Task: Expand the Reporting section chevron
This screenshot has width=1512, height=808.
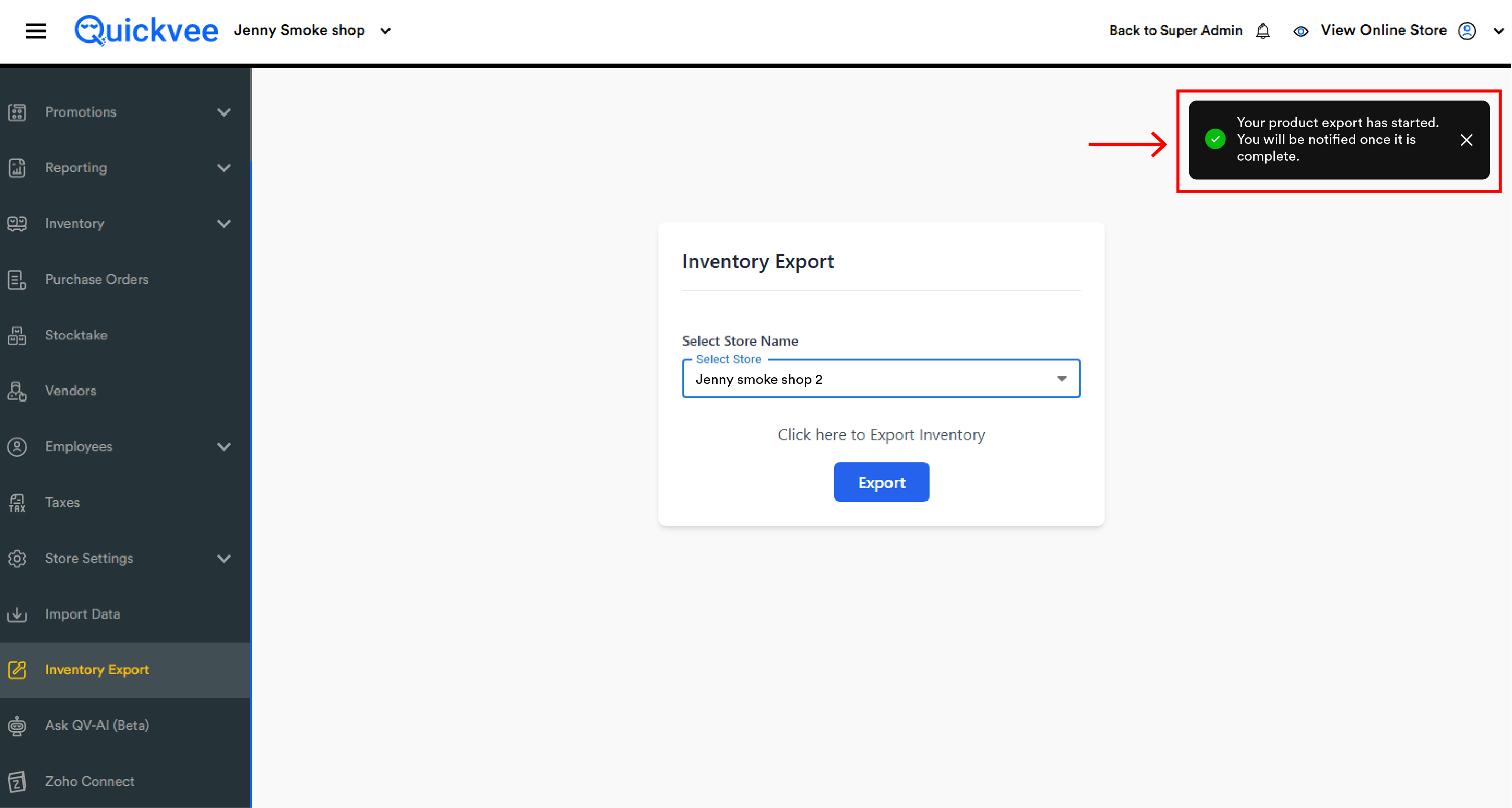Action: [224, 168]
